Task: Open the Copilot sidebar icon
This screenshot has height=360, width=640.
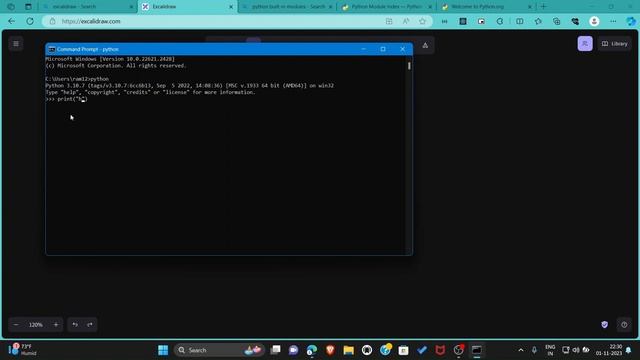Action: pos(631,21)
